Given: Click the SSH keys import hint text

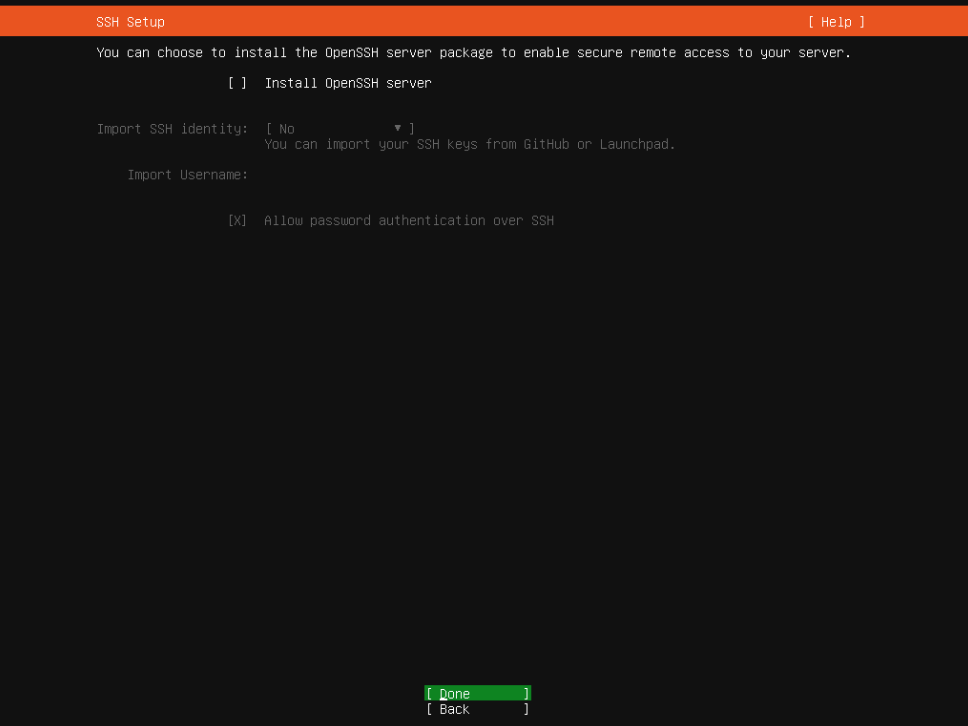Looking at the screenshot, I should tap(469, 144).
